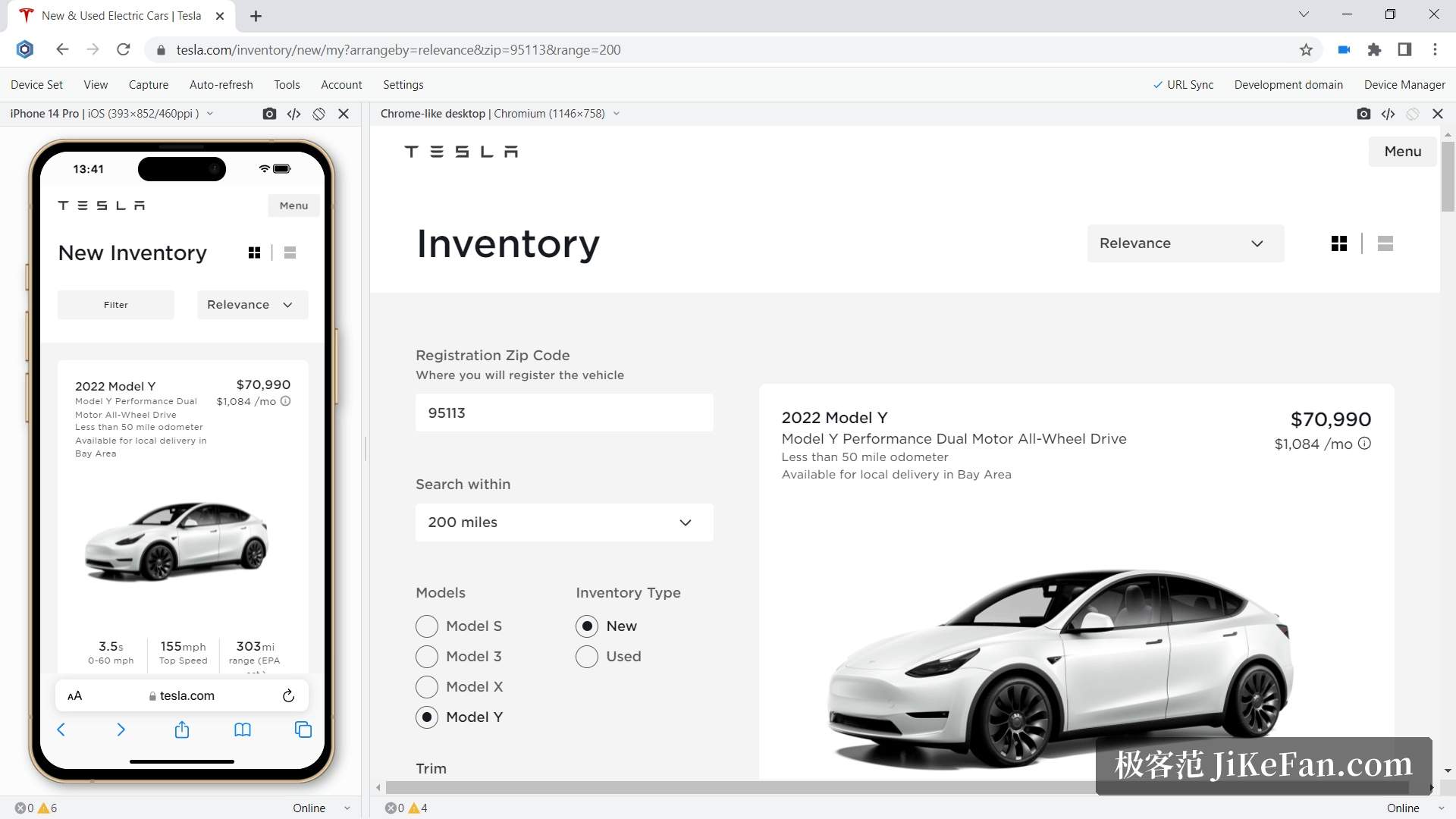The image size is (1456, 819).
Task: Open the Capture menu
Action: tap(149, 85)
